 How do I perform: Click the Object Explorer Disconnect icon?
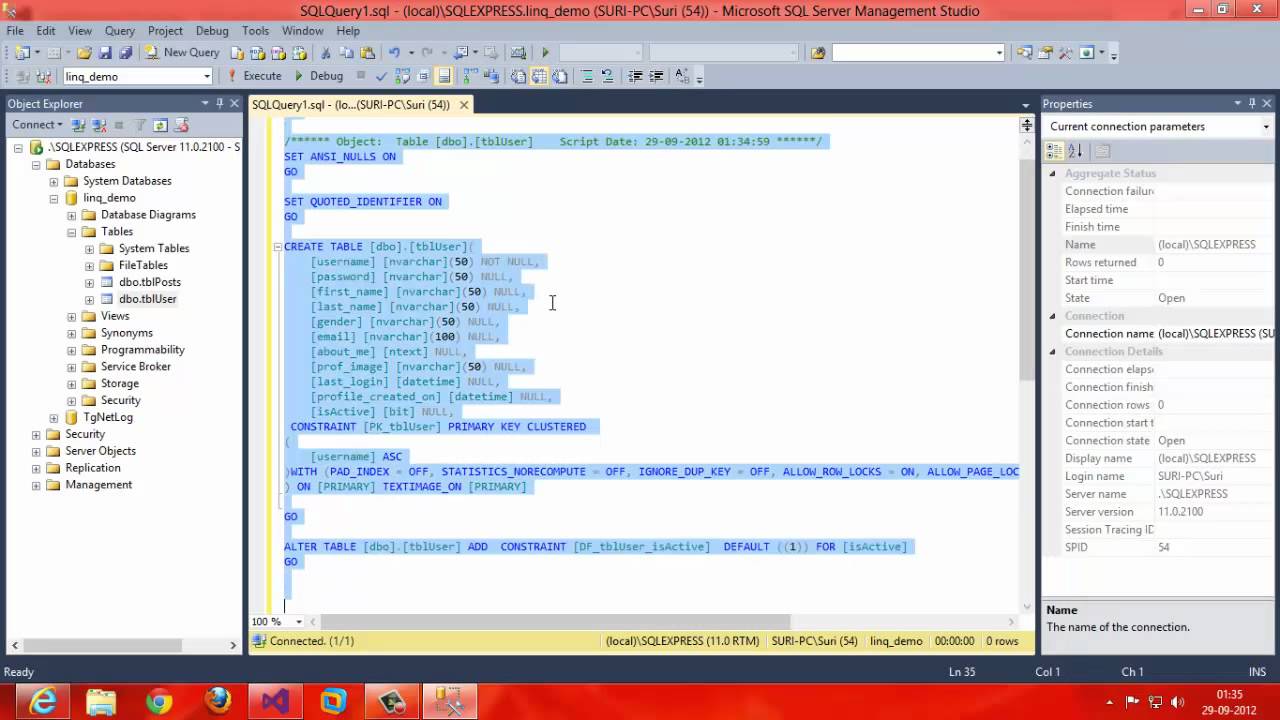tap(98, 125)
